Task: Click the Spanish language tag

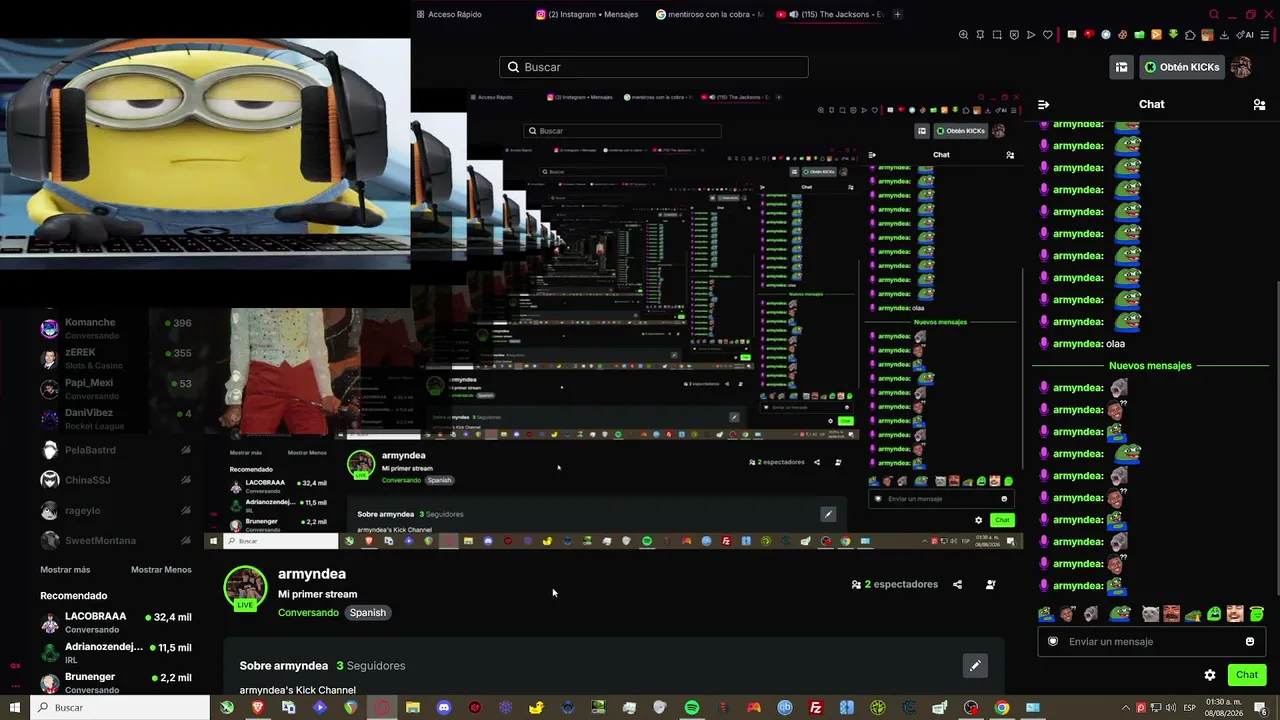Action: 367,613
